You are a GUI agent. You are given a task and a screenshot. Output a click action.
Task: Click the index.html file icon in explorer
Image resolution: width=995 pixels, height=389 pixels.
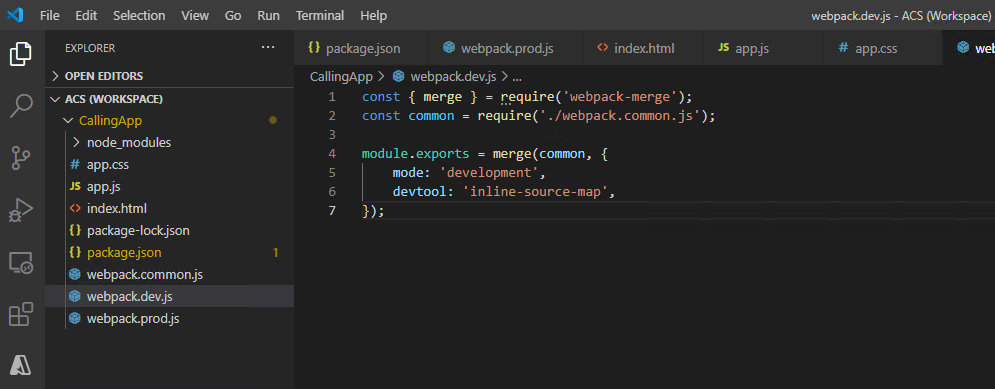75,209
